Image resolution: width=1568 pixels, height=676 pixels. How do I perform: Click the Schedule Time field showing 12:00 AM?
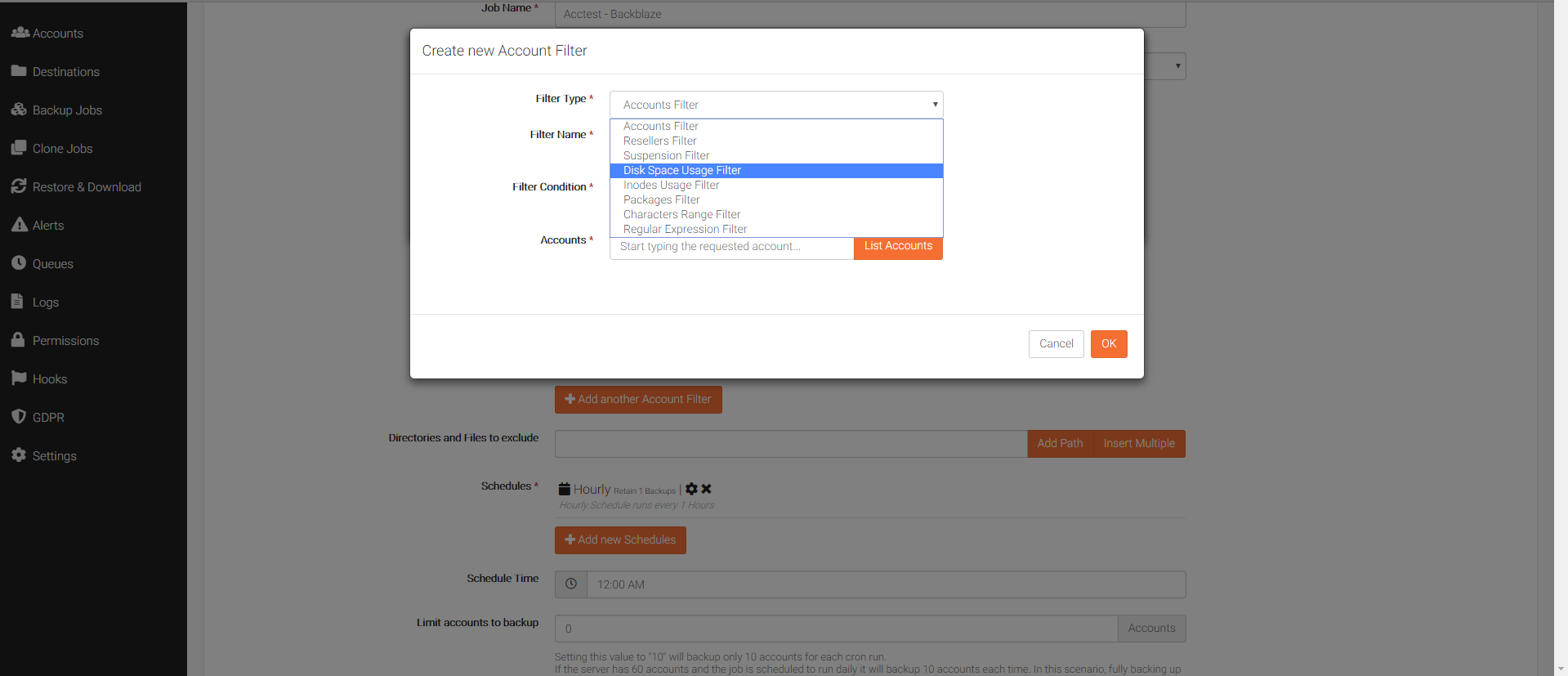pos(887,584)
